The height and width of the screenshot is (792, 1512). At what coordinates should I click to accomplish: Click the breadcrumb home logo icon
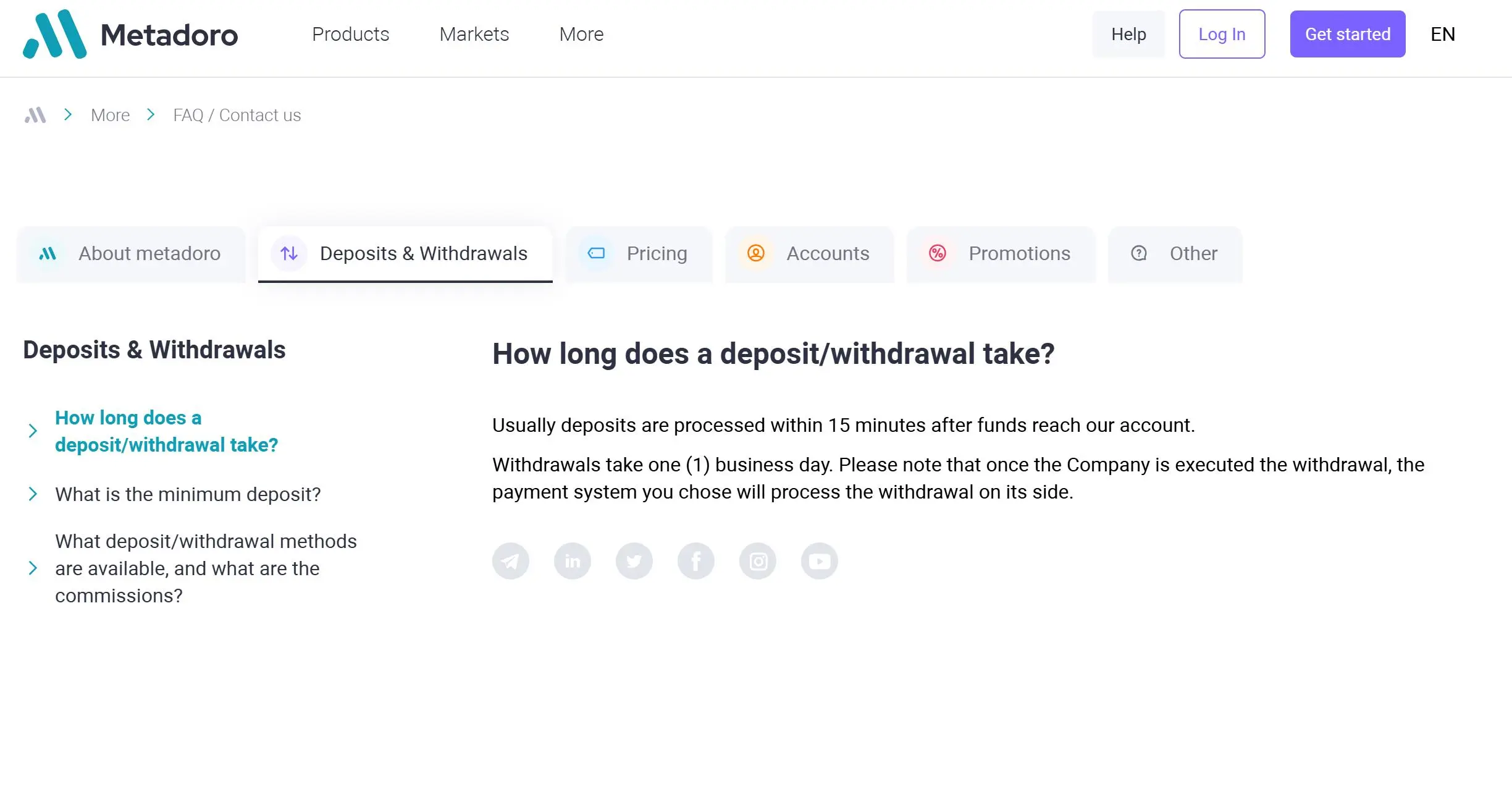[x=35, y=115]
